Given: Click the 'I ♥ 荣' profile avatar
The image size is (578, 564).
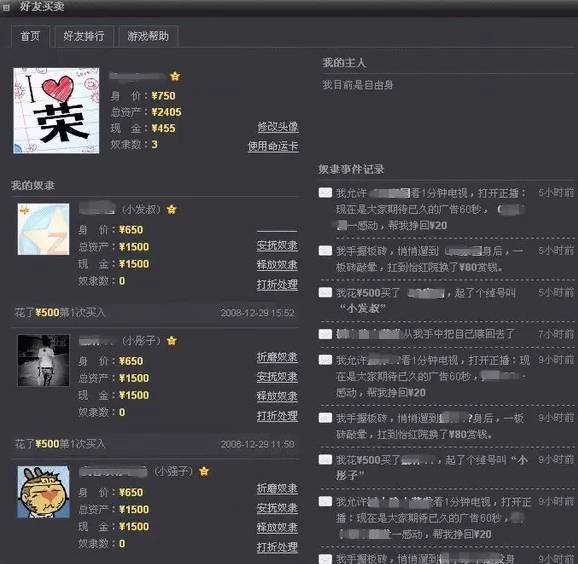Looking at the screenshot, I should click(56, 111).
